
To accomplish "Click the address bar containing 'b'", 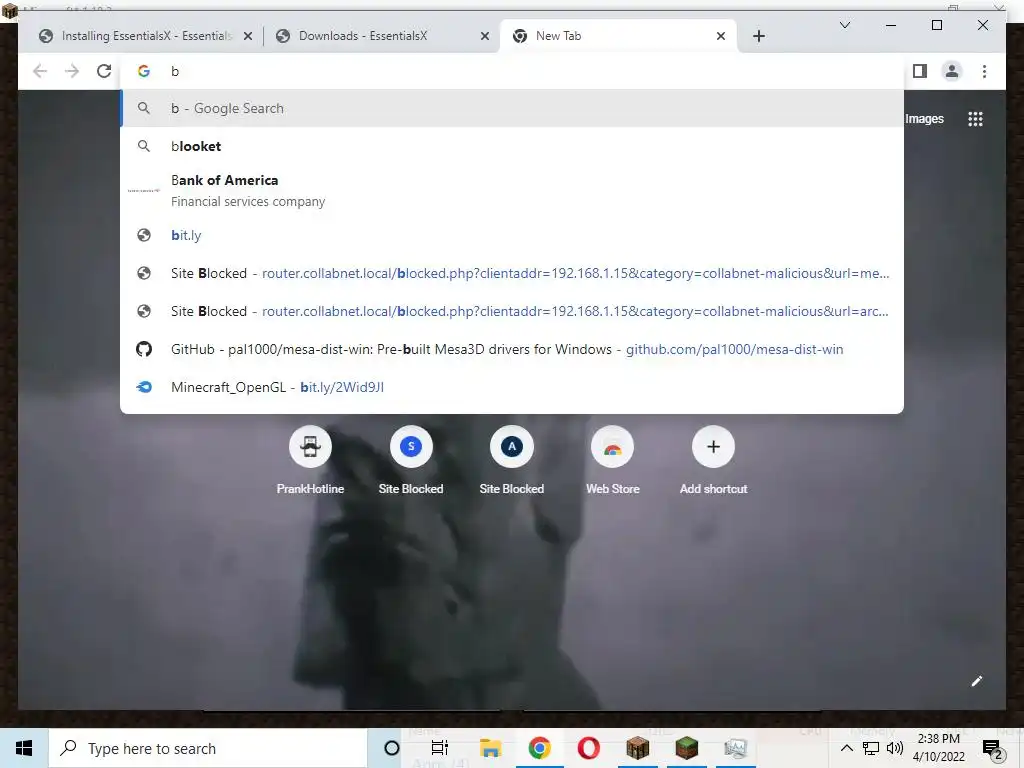I will coord(512,71).
